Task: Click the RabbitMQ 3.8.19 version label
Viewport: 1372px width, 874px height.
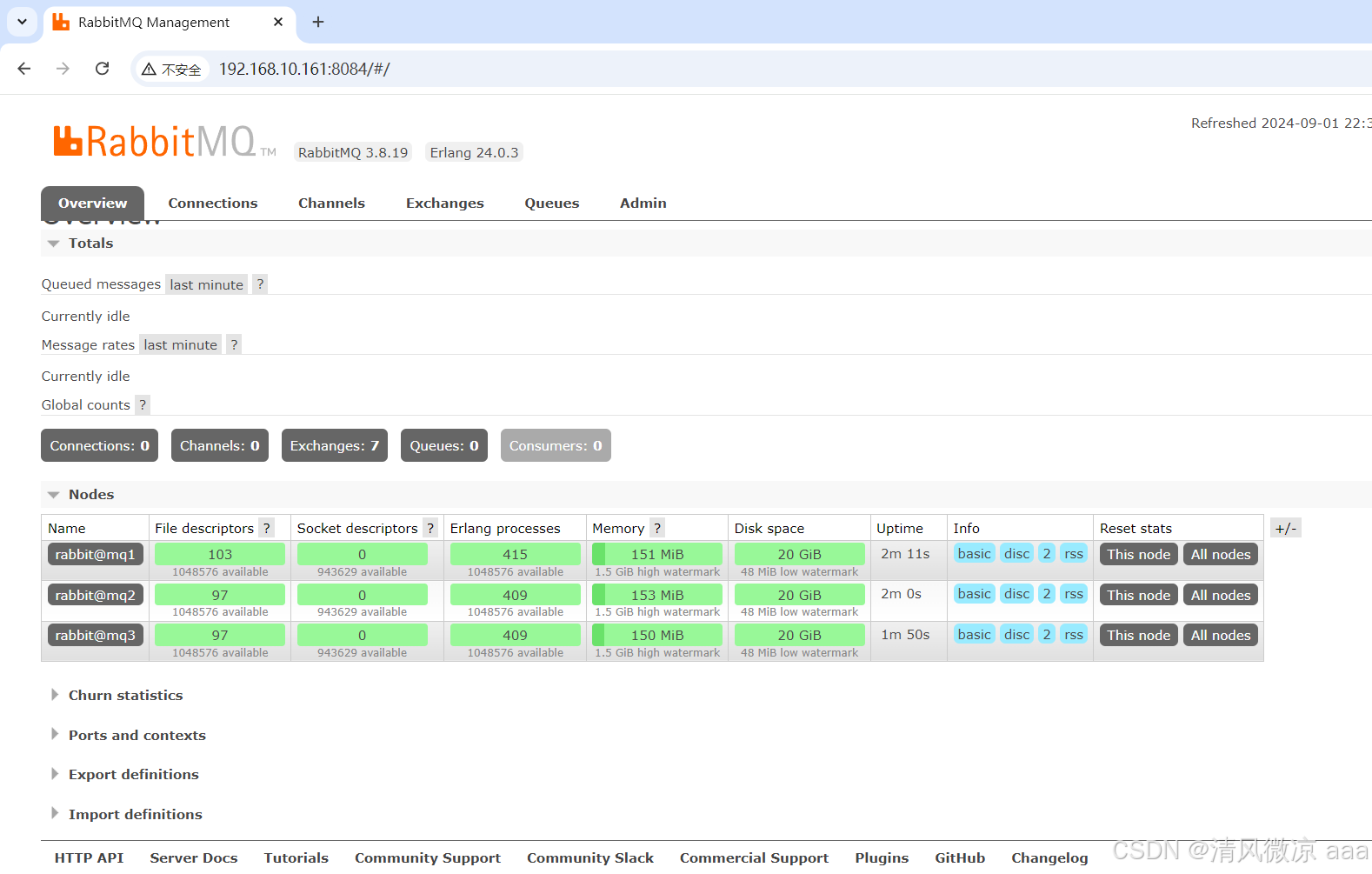Action: [x=353, y=152]
